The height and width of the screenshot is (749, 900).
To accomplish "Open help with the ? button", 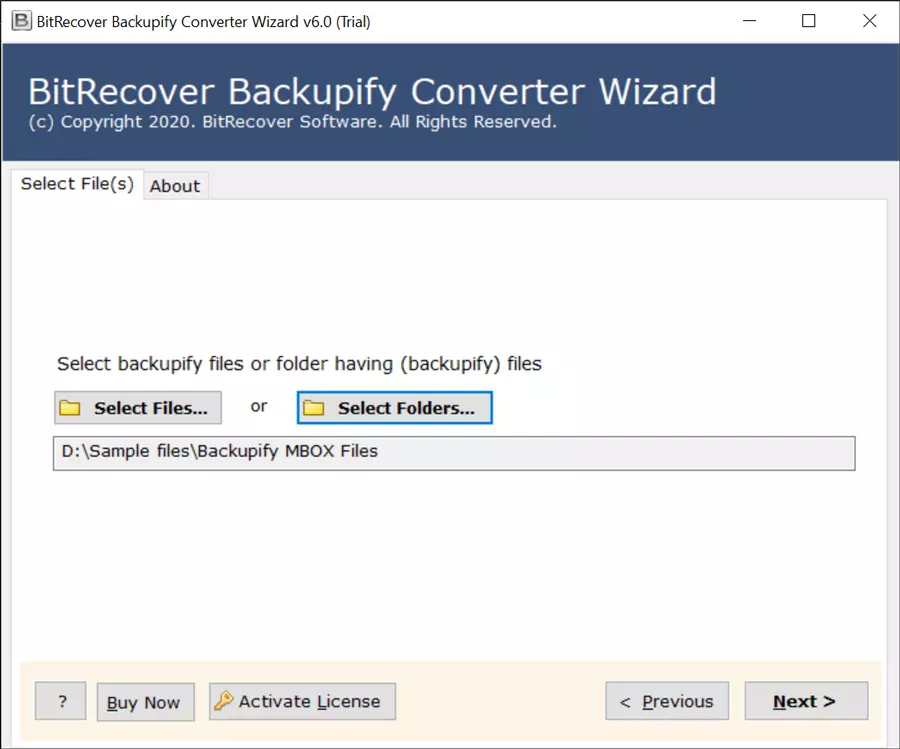I will pyautogui.click(x=61, y=701).
